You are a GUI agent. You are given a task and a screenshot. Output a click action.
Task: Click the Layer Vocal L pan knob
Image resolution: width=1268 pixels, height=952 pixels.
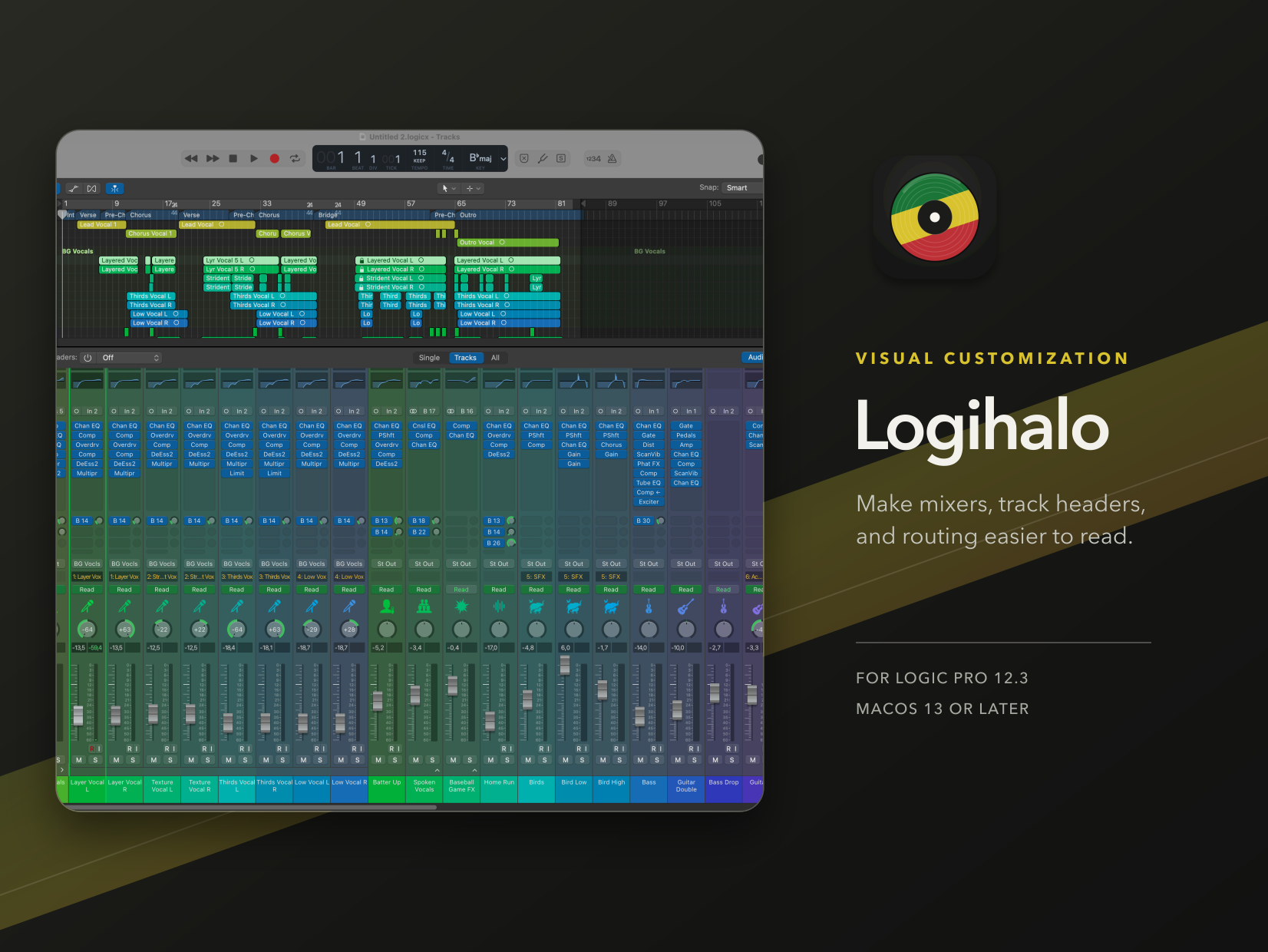(88, 630)
